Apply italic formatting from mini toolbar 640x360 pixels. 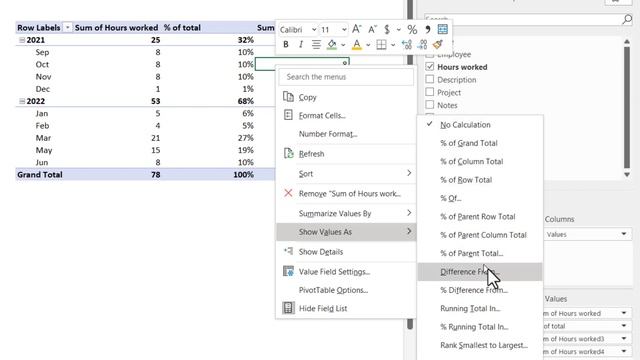[x=301, y=44]
